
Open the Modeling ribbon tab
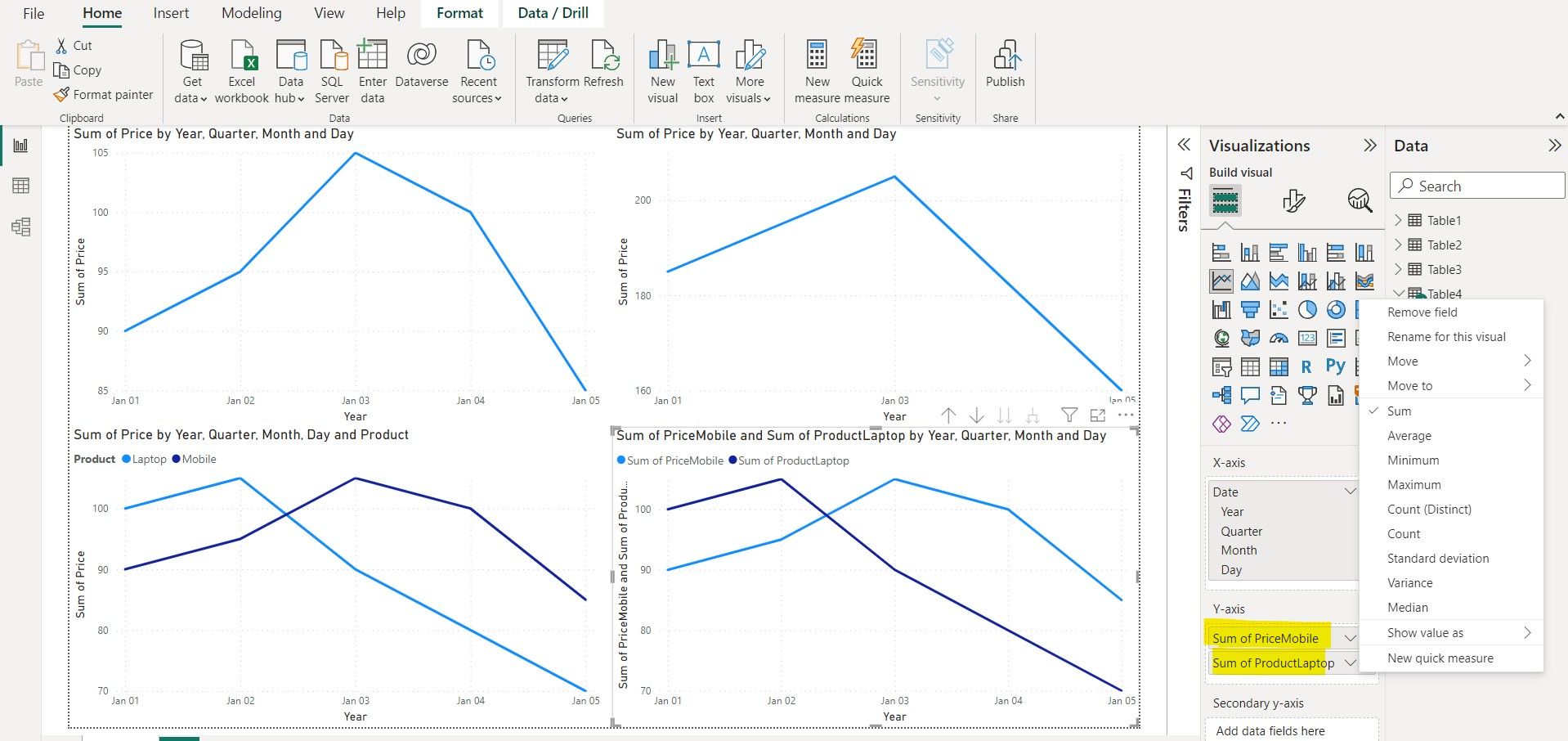[252, 13]
